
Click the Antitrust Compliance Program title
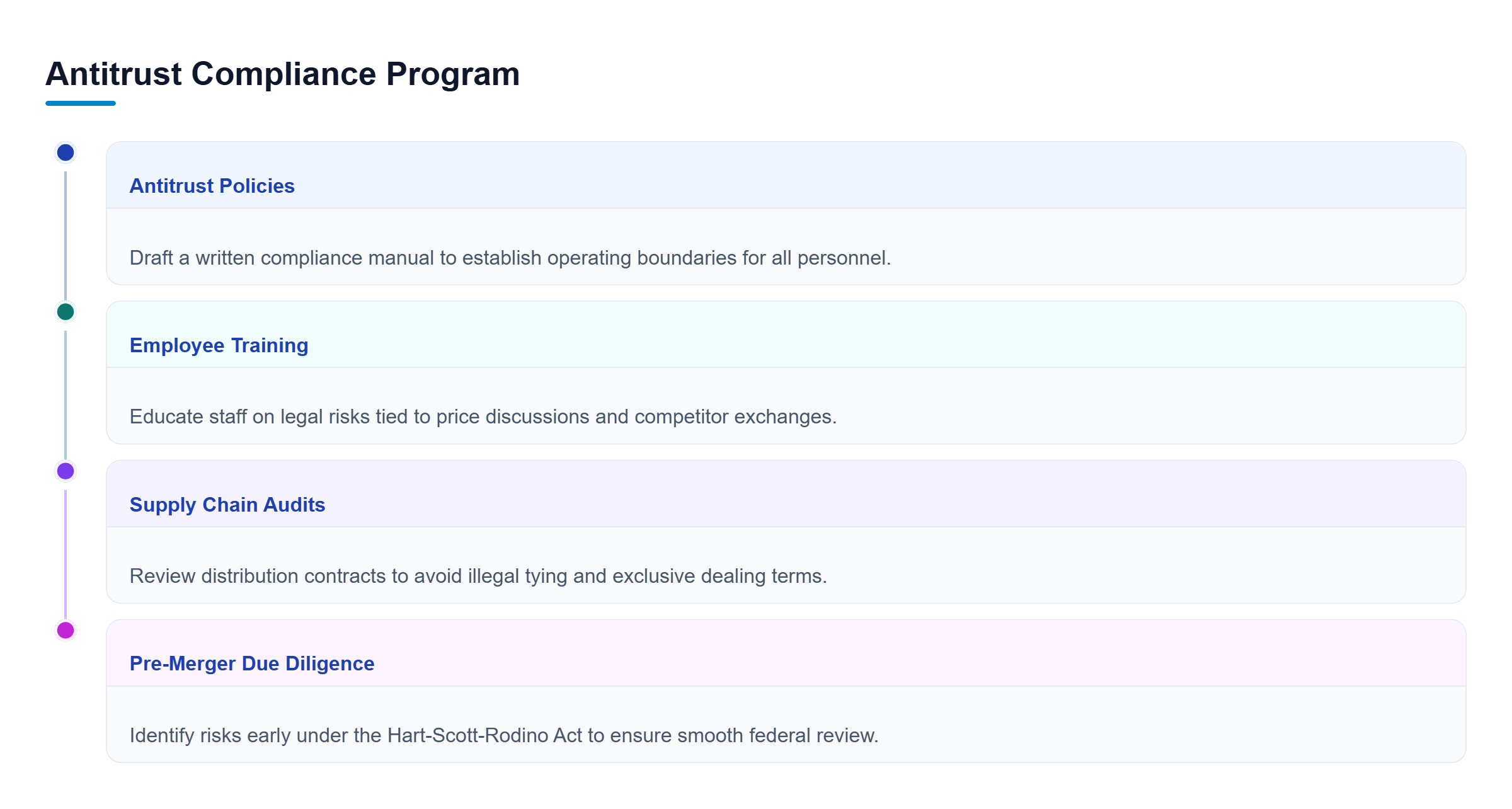pos(282,74)
